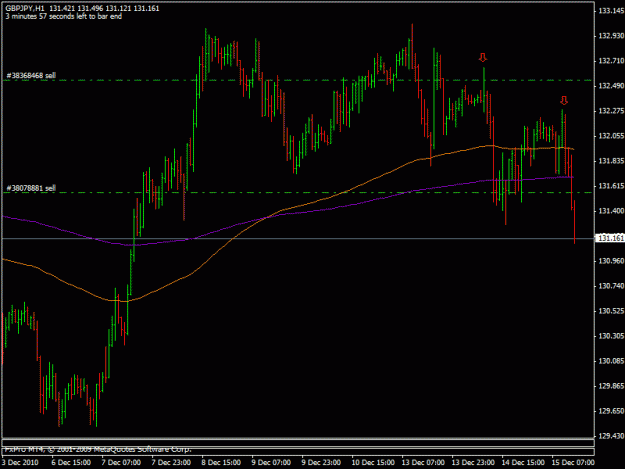Click the 13 Dec 23:00 time label
Viewport: 625px width, 469px height.
tap(473, 463)
